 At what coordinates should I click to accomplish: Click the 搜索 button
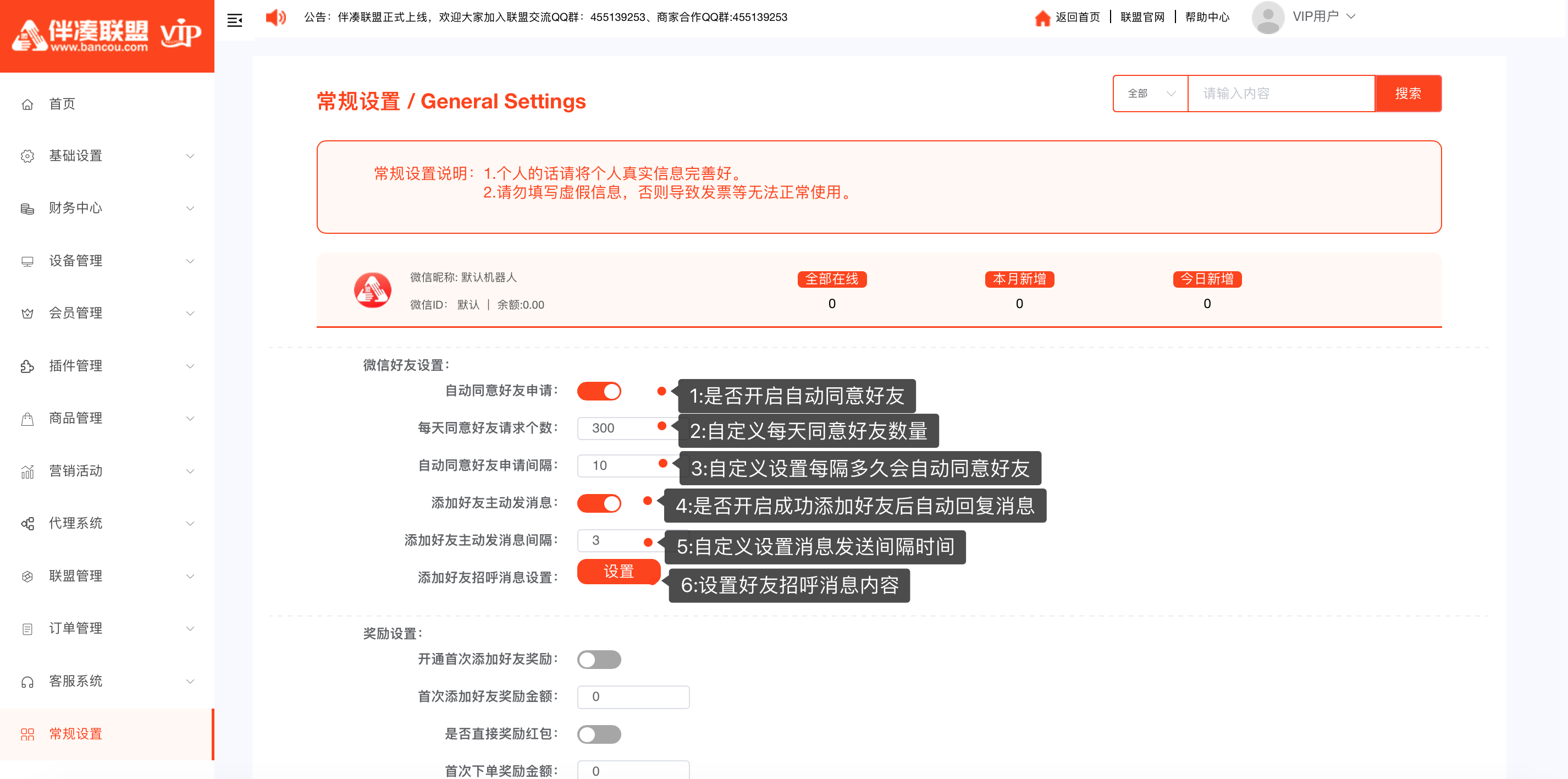(1408, 93)
